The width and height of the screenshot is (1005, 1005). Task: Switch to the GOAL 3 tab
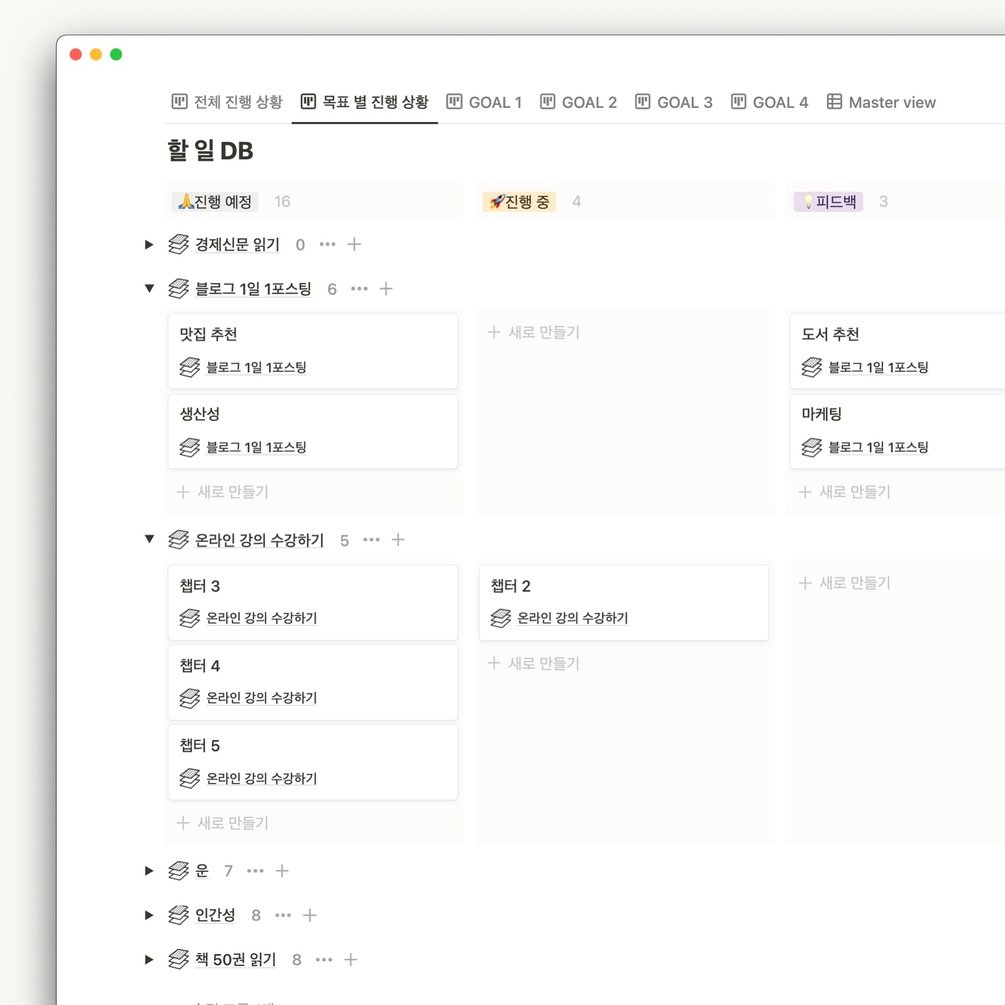(x=674, y=102)
